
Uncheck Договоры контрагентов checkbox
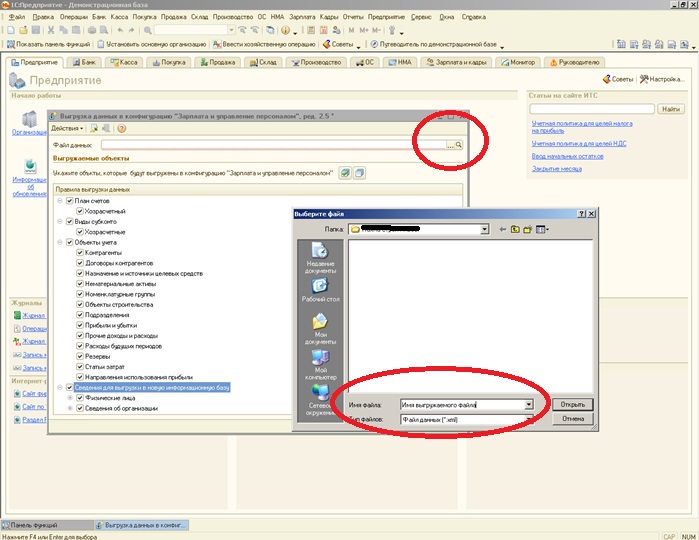(80, 263)
